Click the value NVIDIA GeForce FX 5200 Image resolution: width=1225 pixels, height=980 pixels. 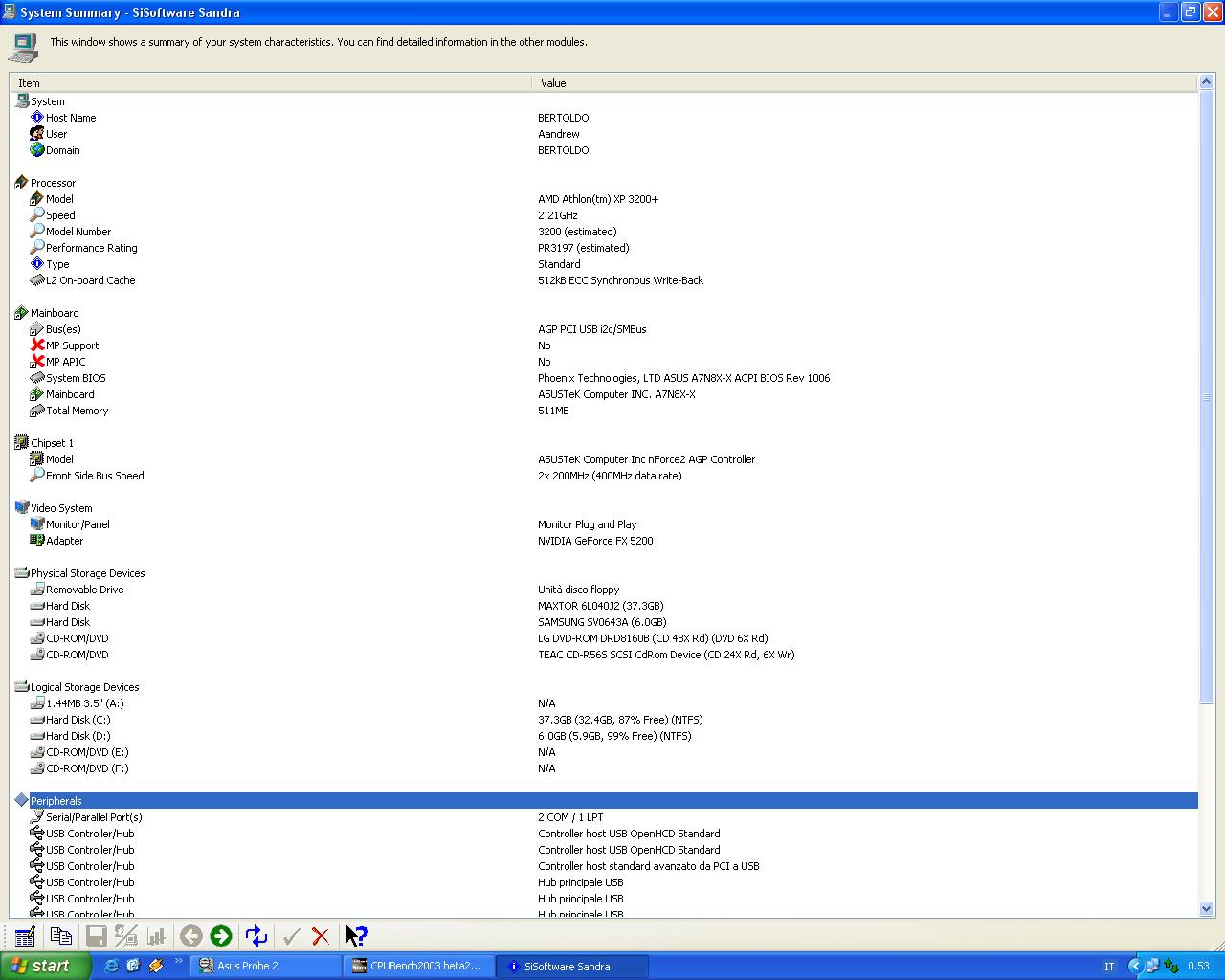pyautogui.click(x=595, y=541)
